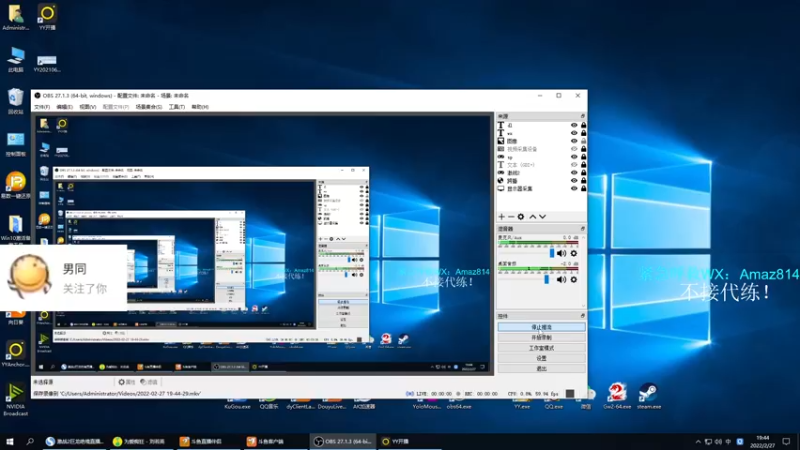Open 桌面音频 gear options menu

click(x=573, y=280)
